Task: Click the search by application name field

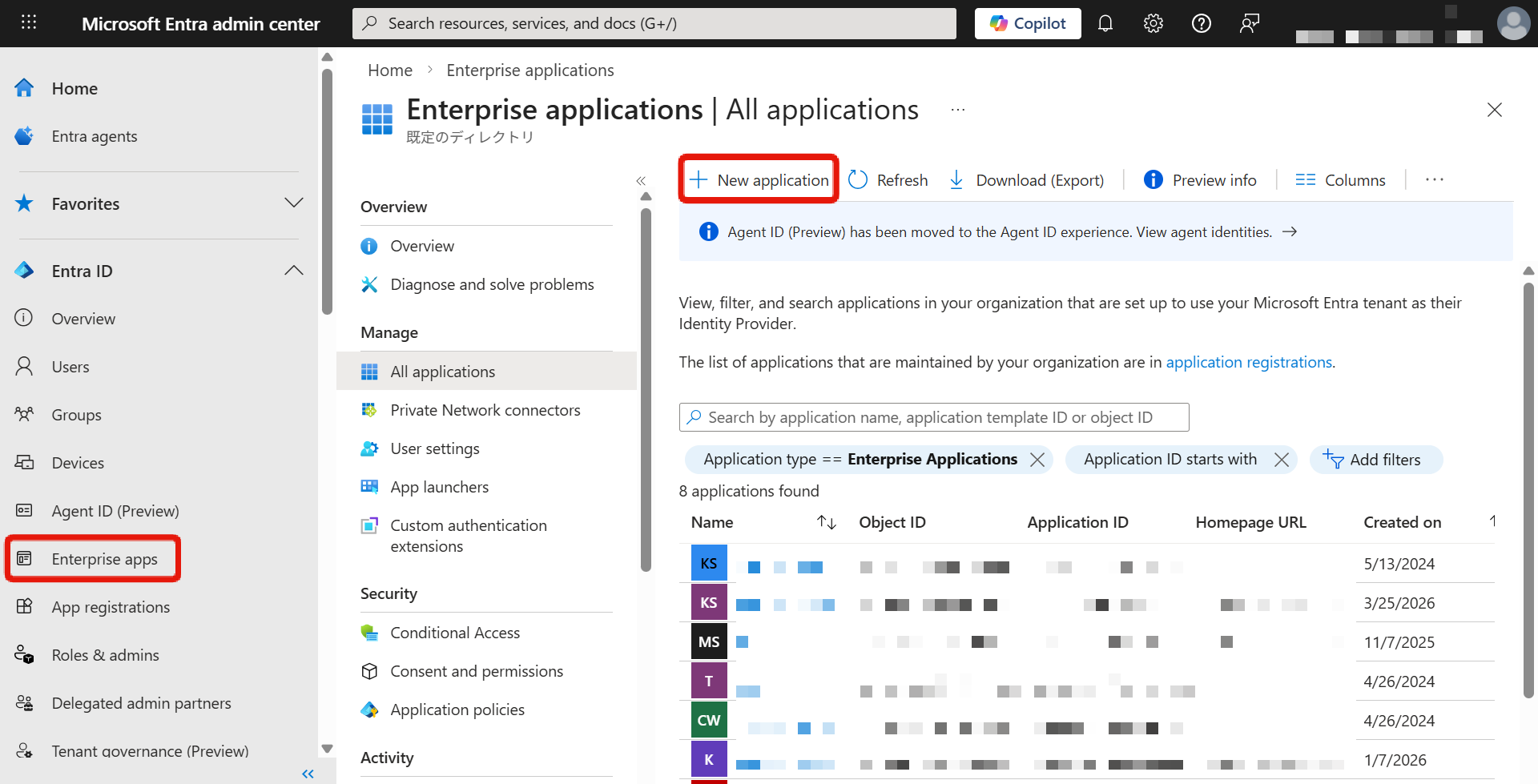Action: tap(933, 417)
